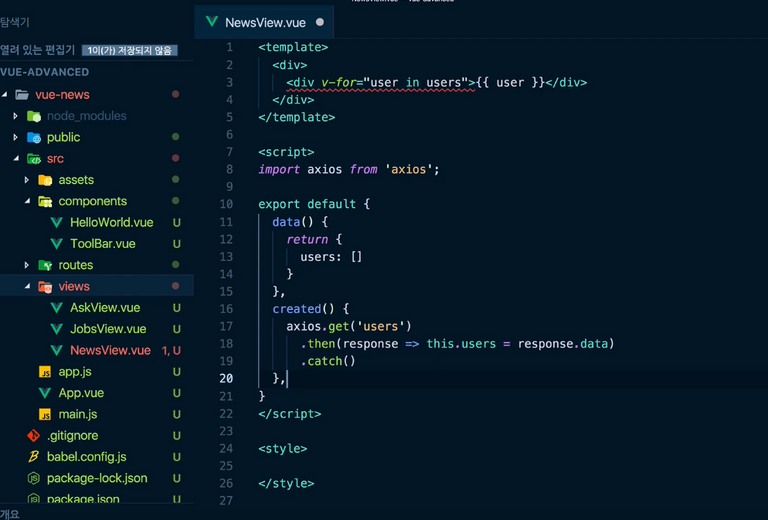Open app.js from the explorer
The image size is (768, 520).
click(75, 372)
